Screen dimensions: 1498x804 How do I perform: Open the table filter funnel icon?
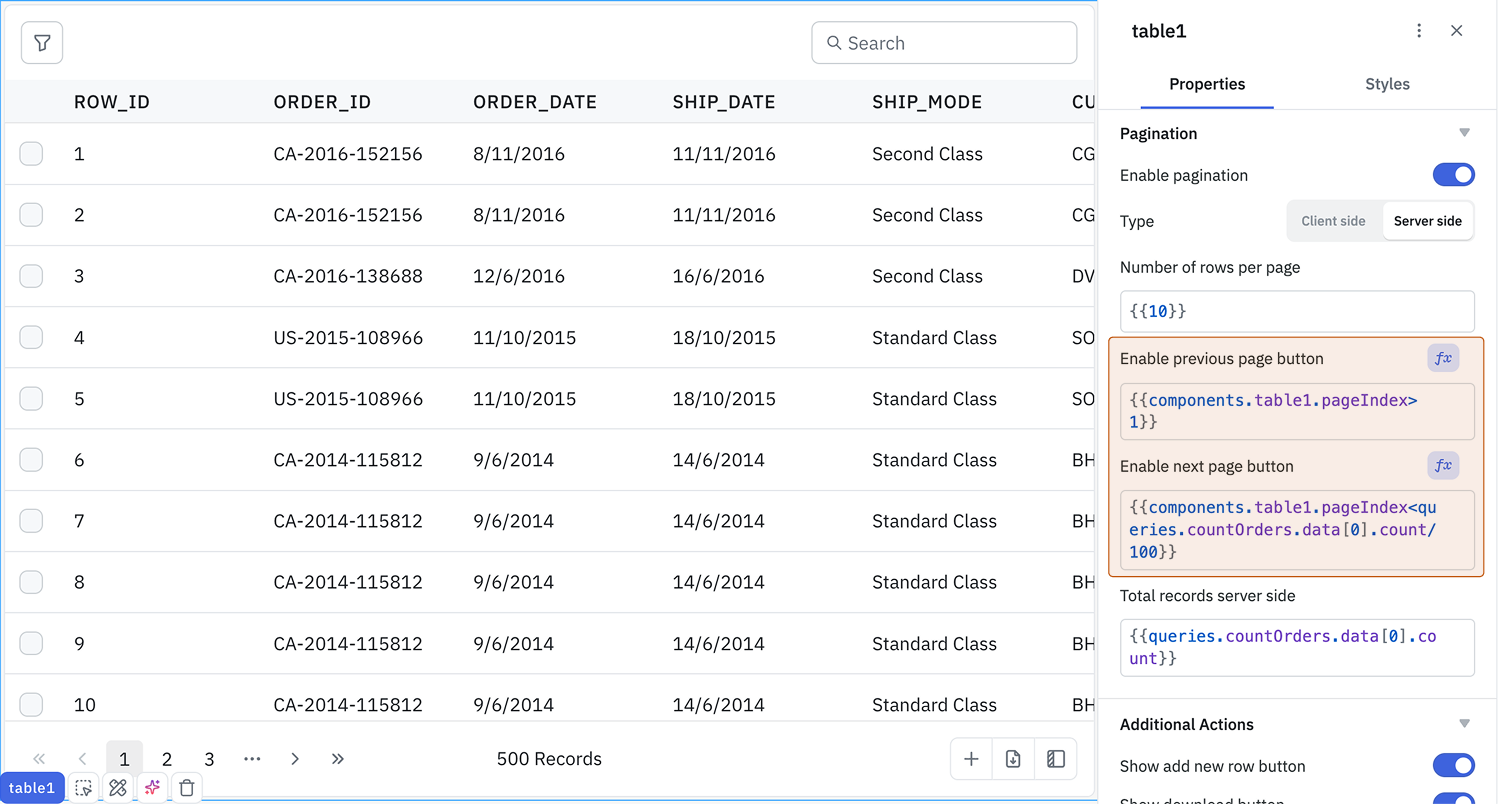tap(42, 43)
